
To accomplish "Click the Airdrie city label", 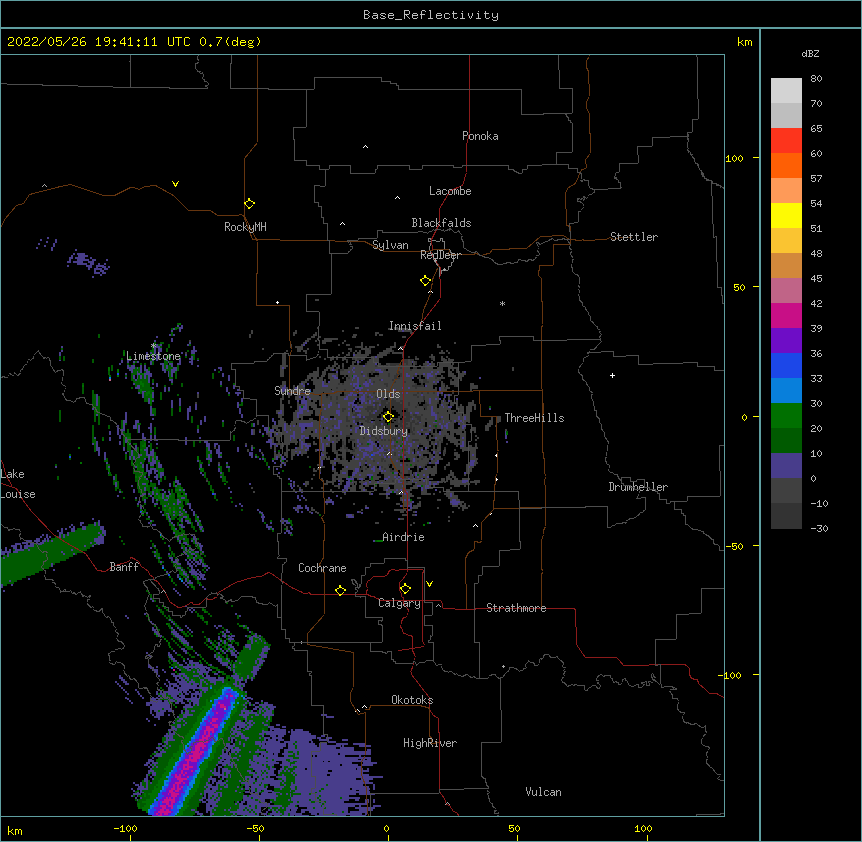I will [x=404, y=537].
